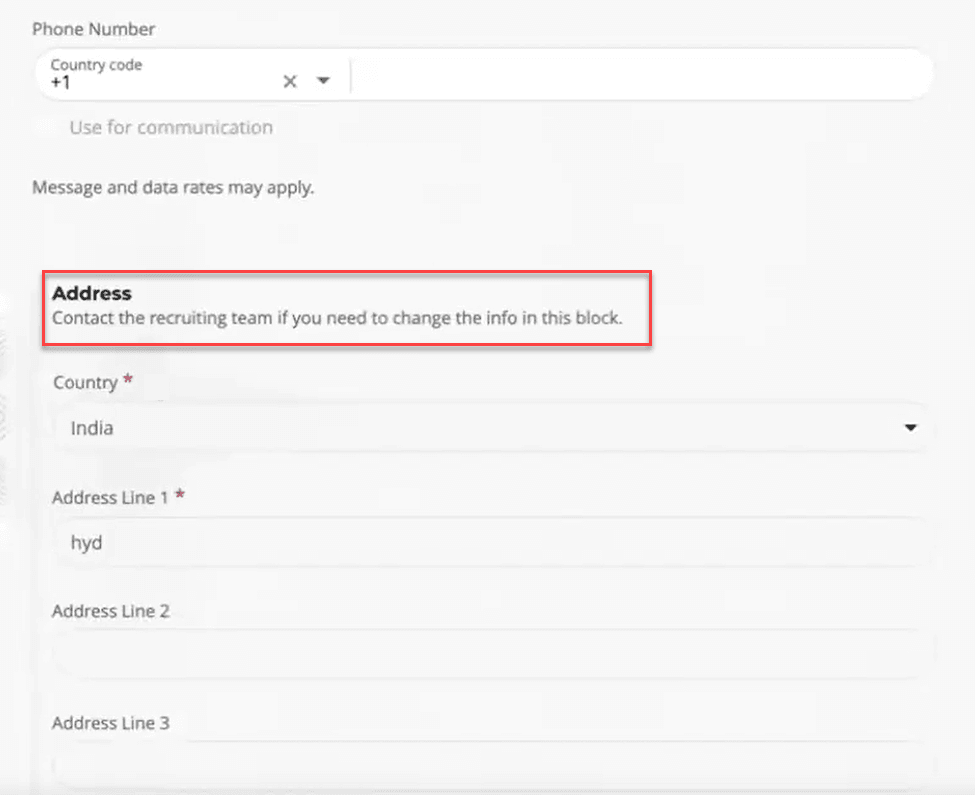This screenshot has height=795, width=975.
Task: Click the Message and data rates may apply text
Action: tap(173, 187)
